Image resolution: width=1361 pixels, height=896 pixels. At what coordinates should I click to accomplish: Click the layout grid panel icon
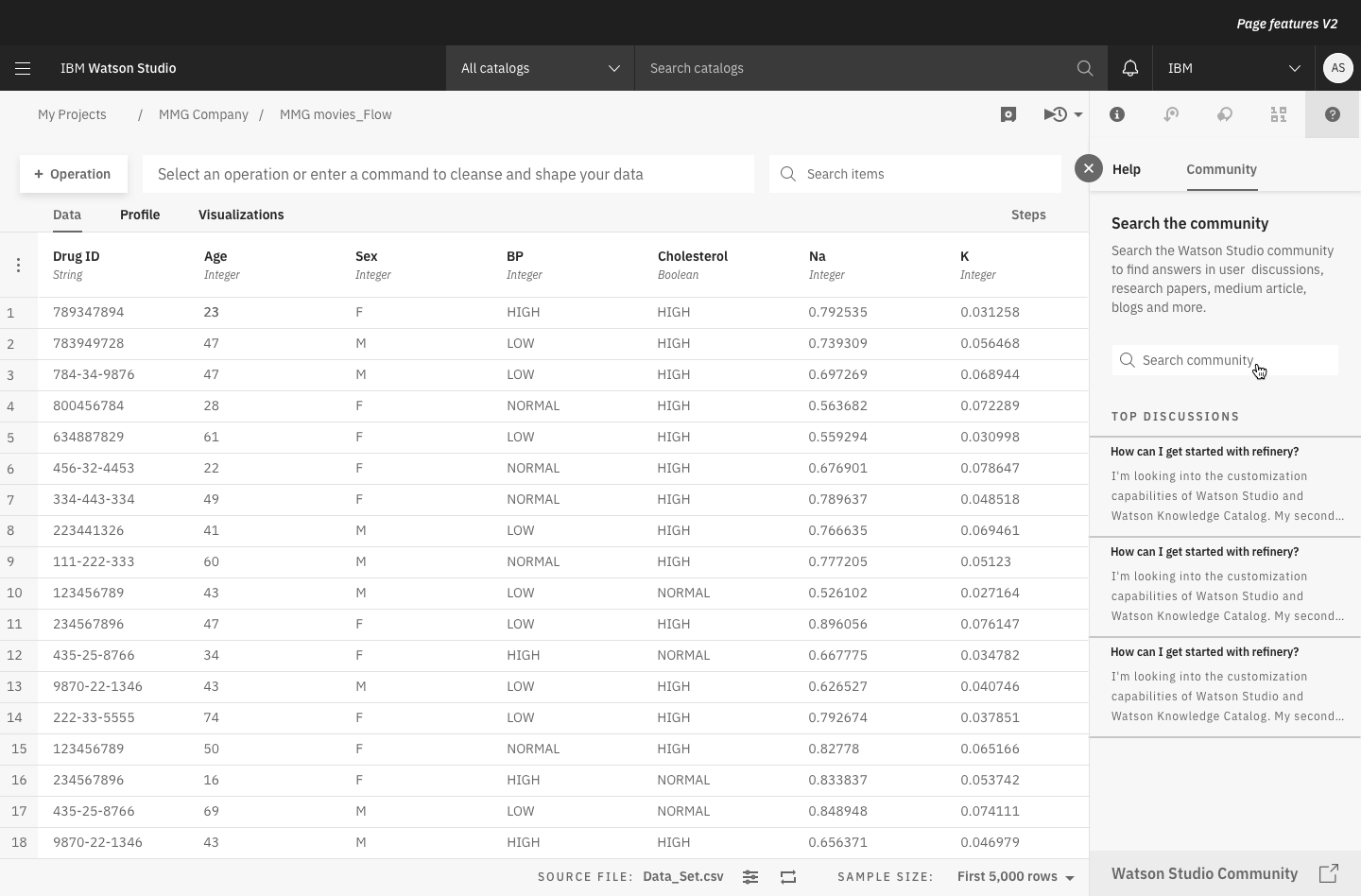[1279, 114]
